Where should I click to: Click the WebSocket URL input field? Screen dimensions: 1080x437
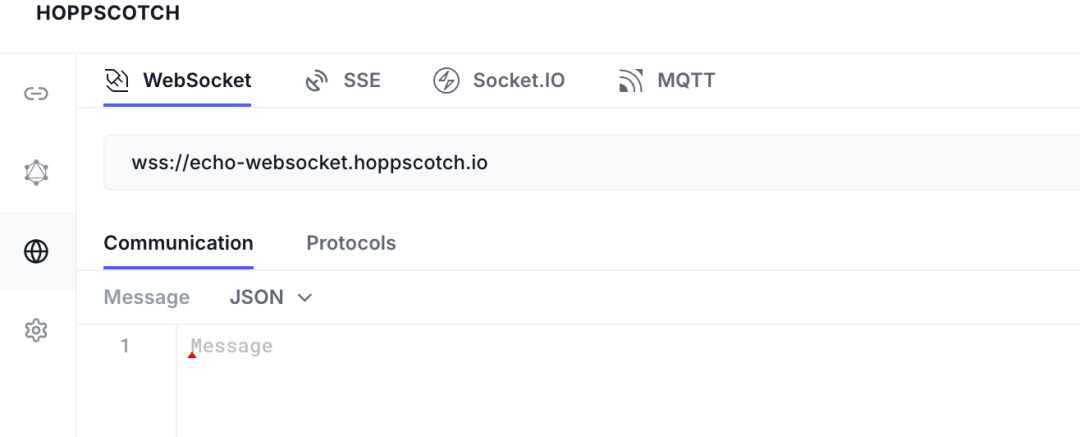pos(590,162)
